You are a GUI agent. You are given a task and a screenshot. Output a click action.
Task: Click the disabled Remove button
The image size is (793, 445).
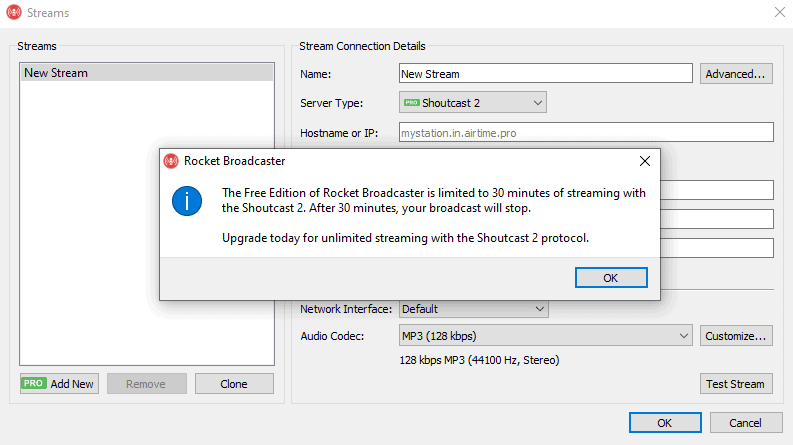click(x=146, y=384)
